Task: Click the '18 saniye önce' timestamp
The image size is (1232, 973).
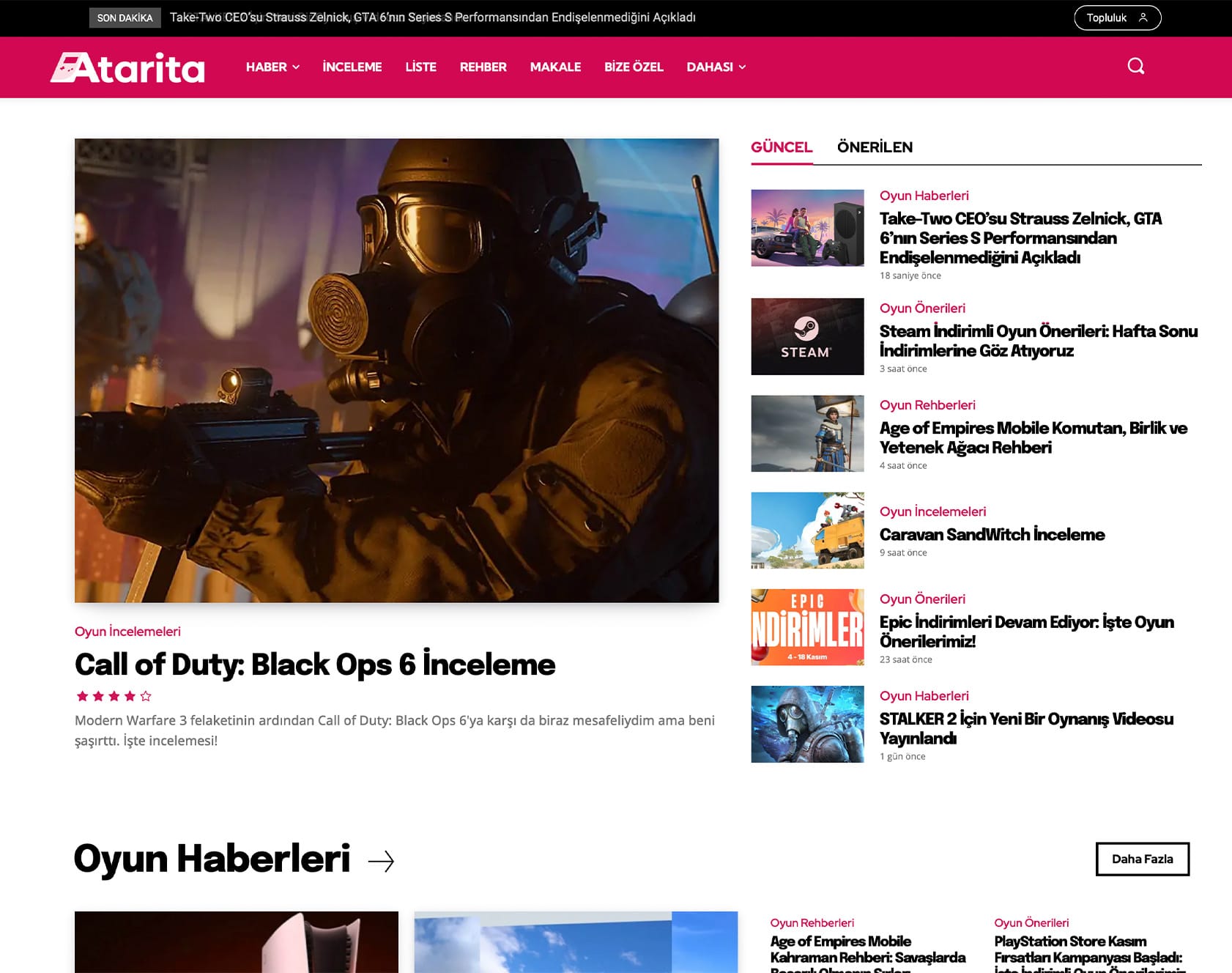Action: [910, 275]
